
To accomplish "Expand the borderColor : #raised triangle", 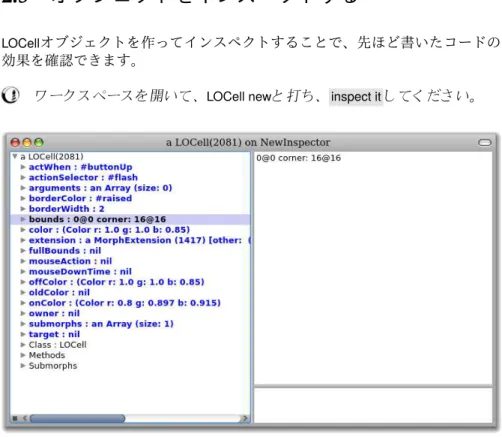I will (x=23, y=198).
